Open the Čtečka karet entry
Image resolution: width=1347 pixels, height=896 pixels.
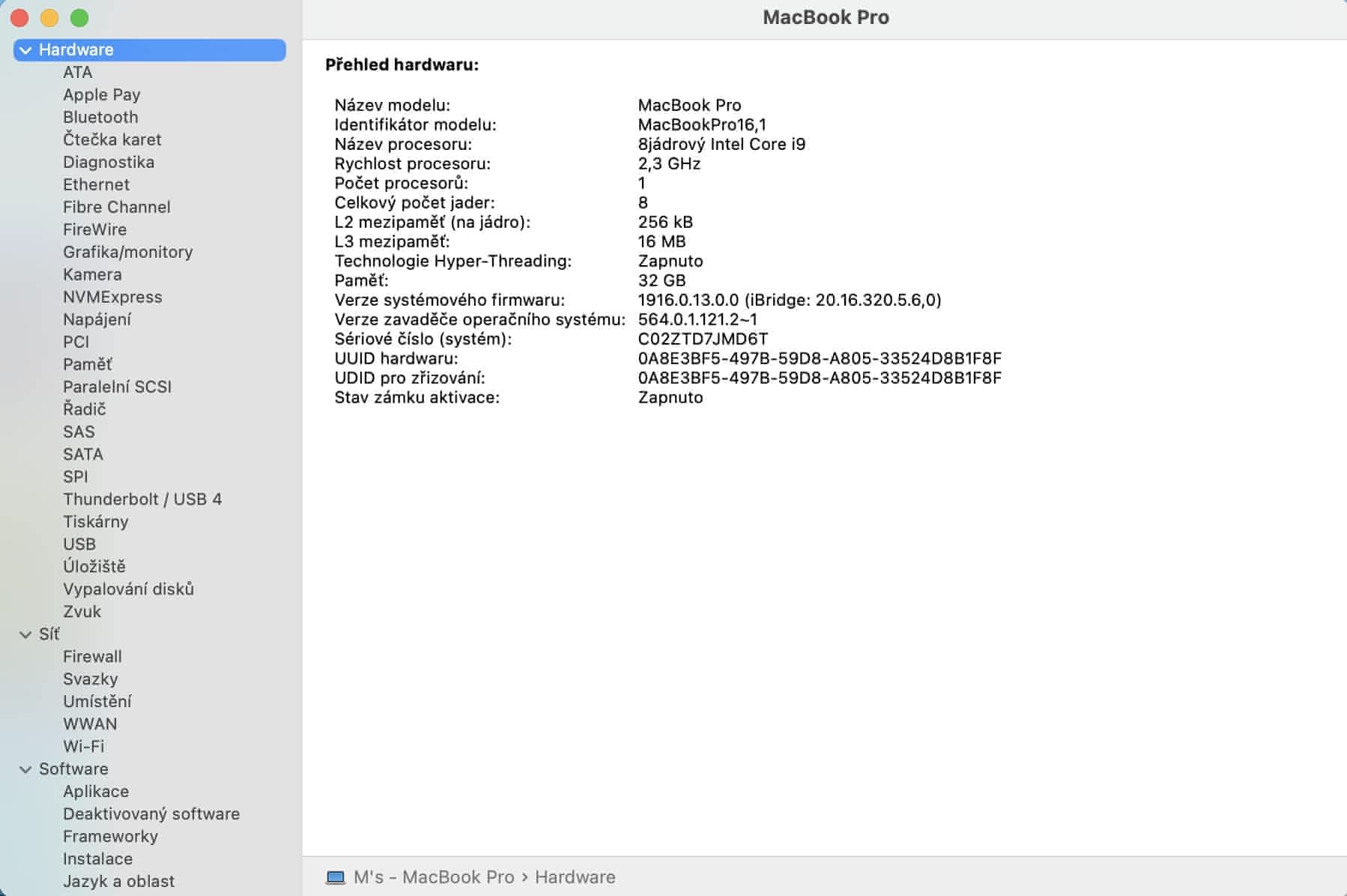click(112, 140)
